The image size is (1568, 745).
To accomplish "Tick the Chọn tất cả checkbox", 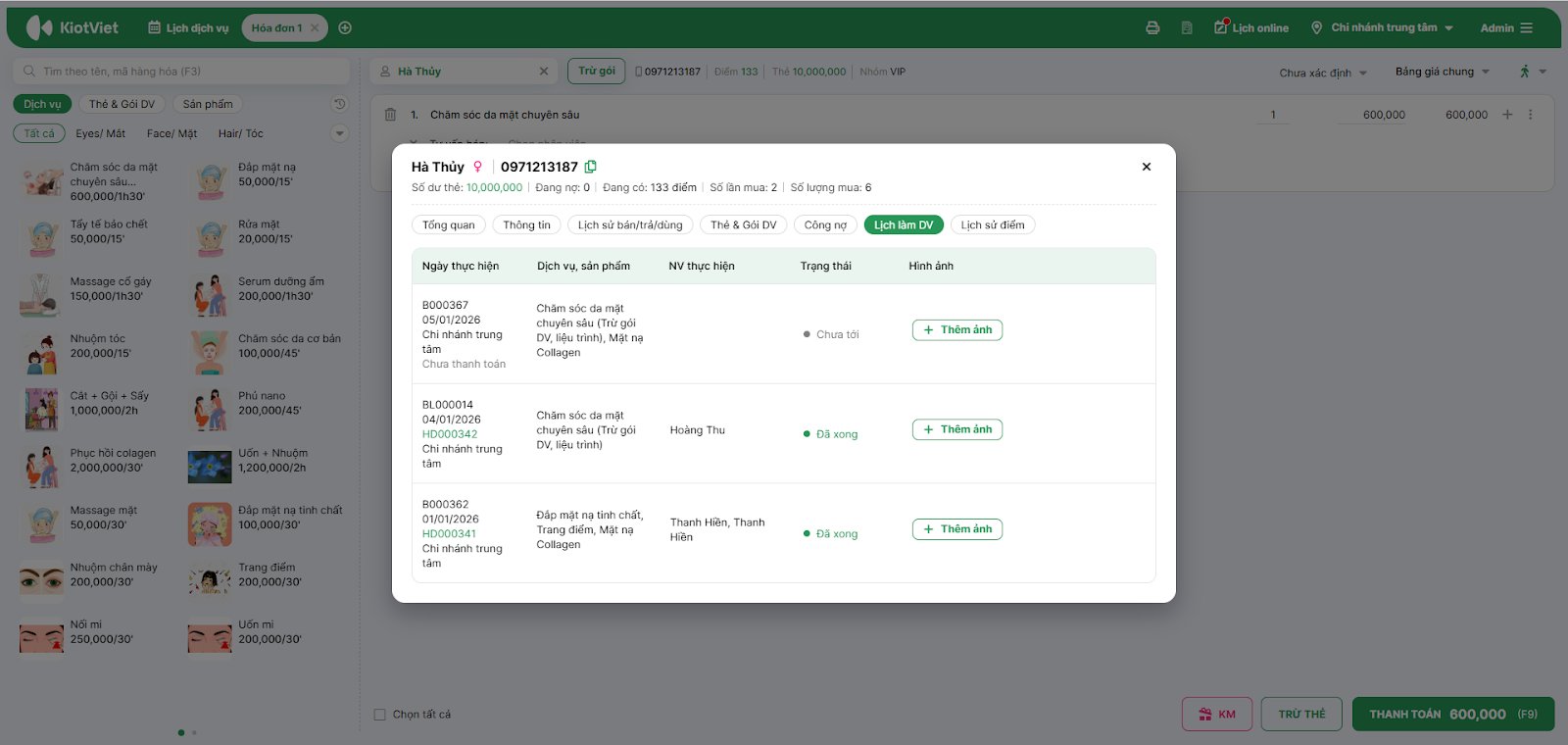I will (x=380, y=715).
